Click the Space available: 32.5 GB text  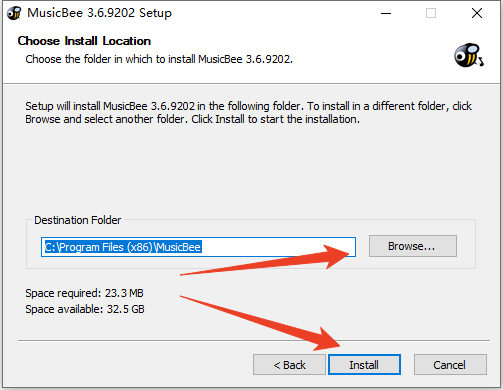[85, 309]
